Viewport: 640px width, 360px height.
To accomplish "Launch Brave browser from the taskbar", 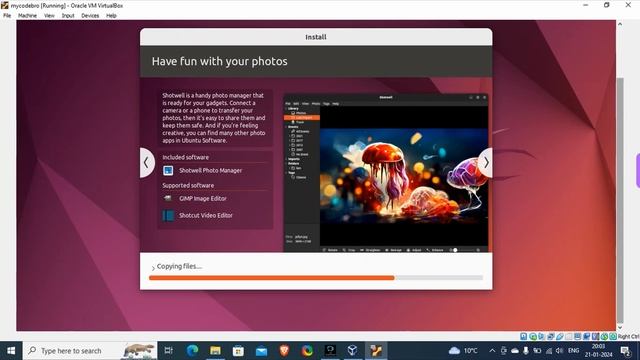I will pos(284,351).
